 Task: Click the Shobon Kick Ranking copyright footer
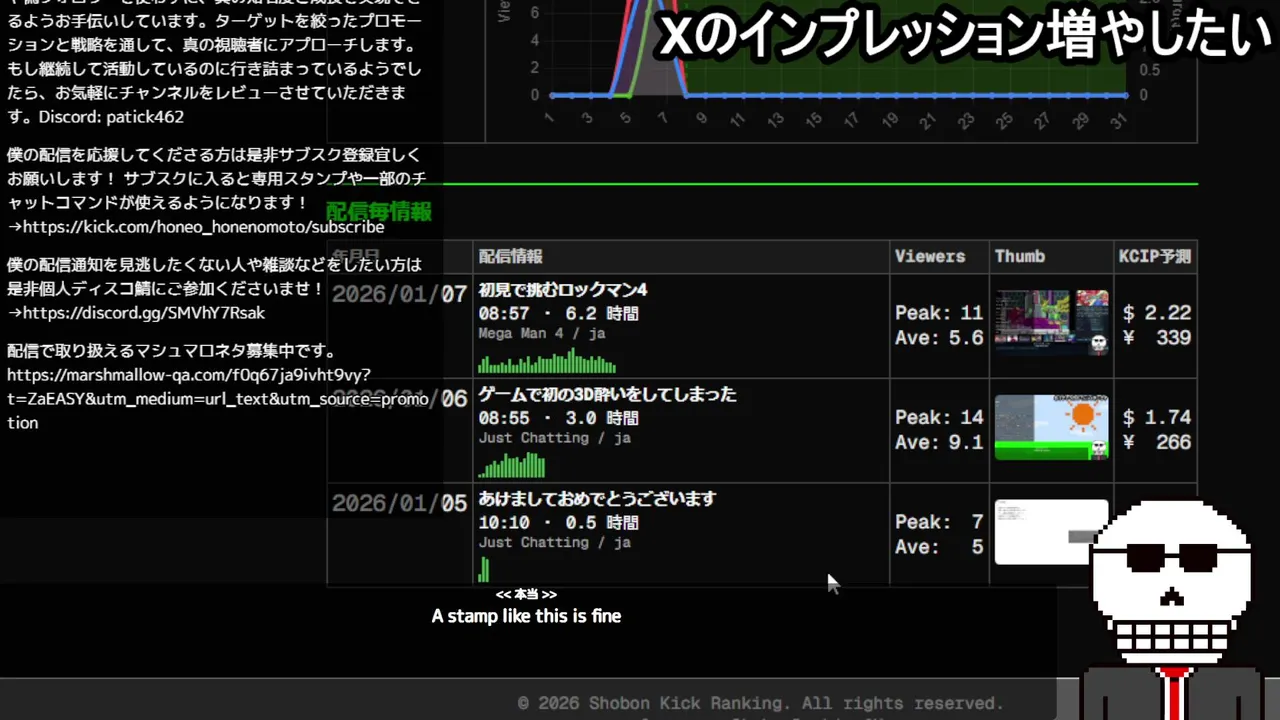[760, 703]
